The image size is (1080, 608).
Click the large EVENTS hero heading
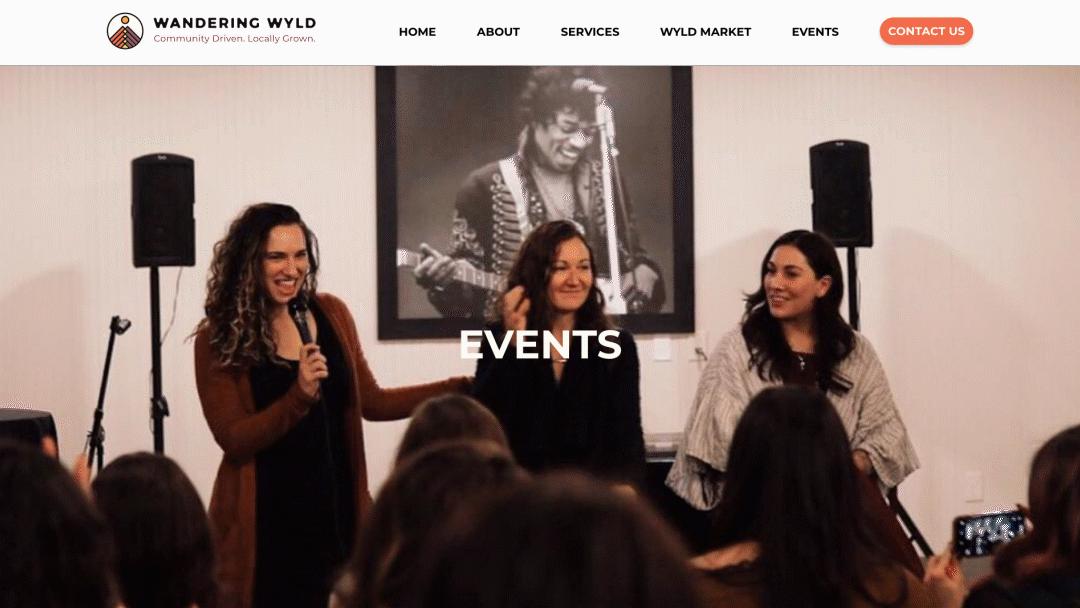point(540,344)
